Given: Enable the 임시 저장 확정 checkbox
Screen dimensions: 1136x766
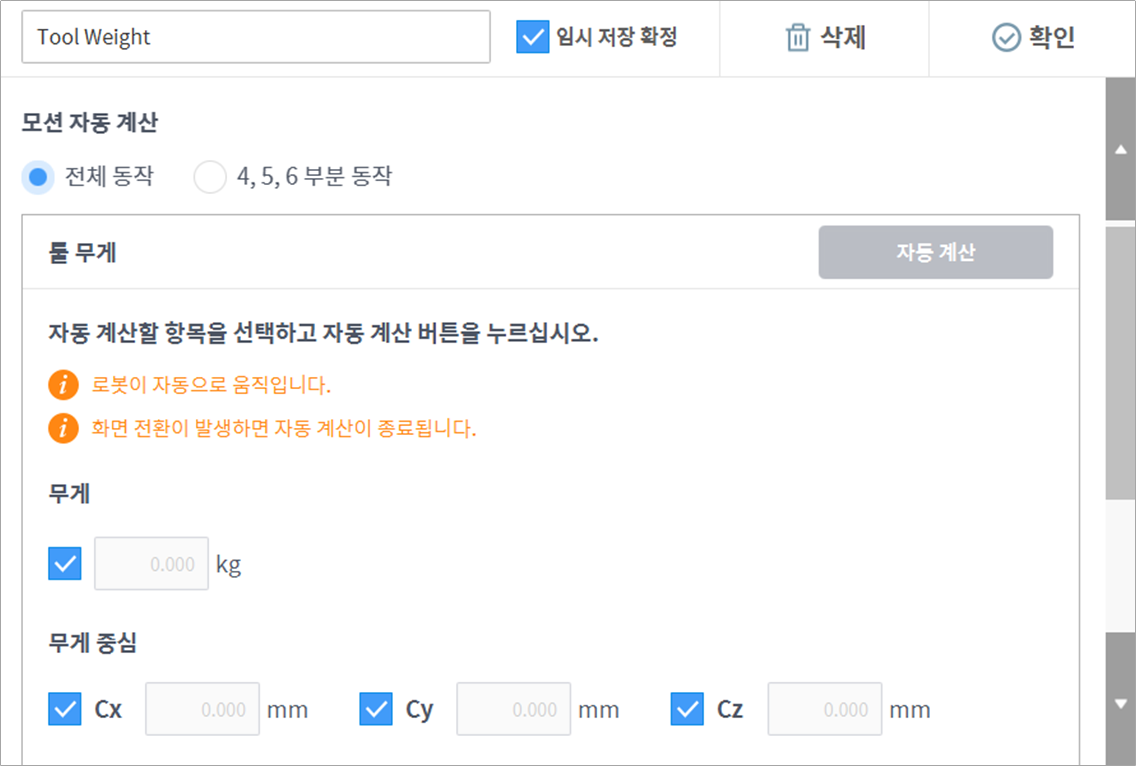Looking at the screenshot, I should point(533,37).
